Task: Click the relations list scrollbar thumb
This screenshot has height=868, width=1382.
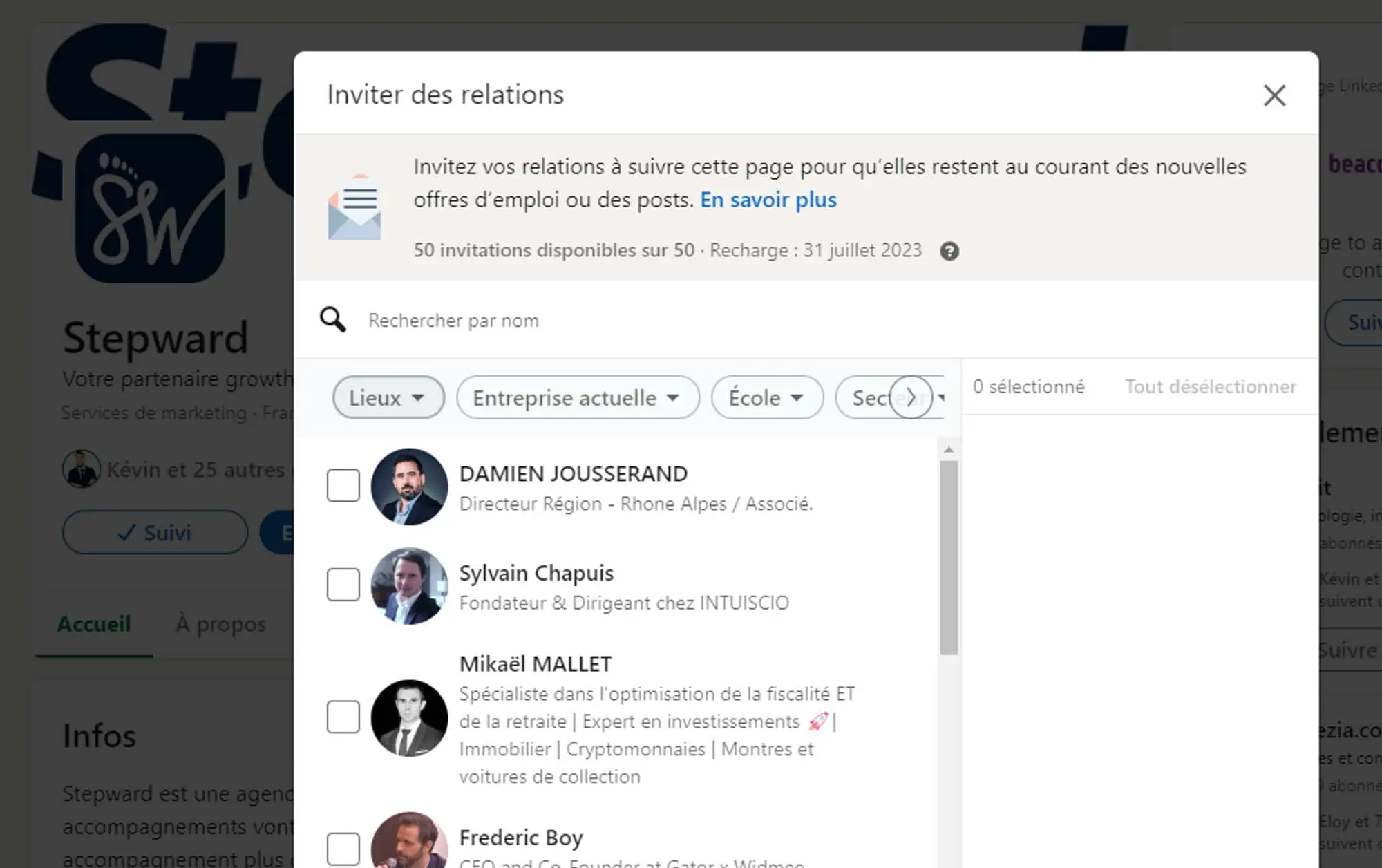Action: pyautogui.click(x=949, y=558)
